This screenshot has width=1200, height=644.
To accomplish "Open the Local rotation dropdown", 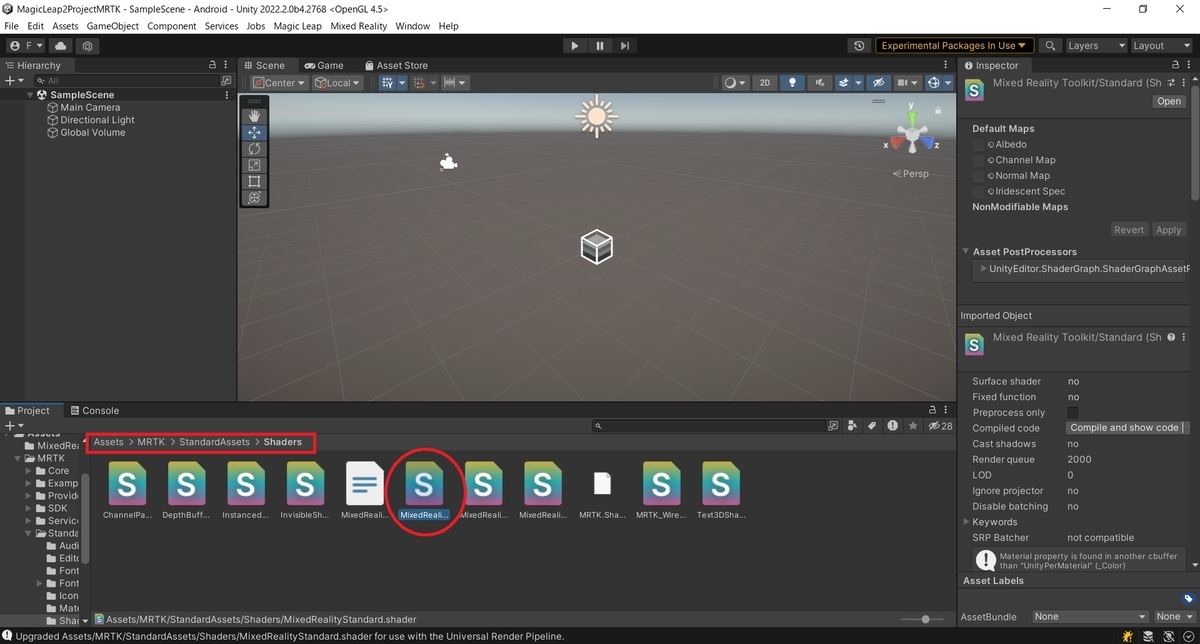I will pos(338,83).
